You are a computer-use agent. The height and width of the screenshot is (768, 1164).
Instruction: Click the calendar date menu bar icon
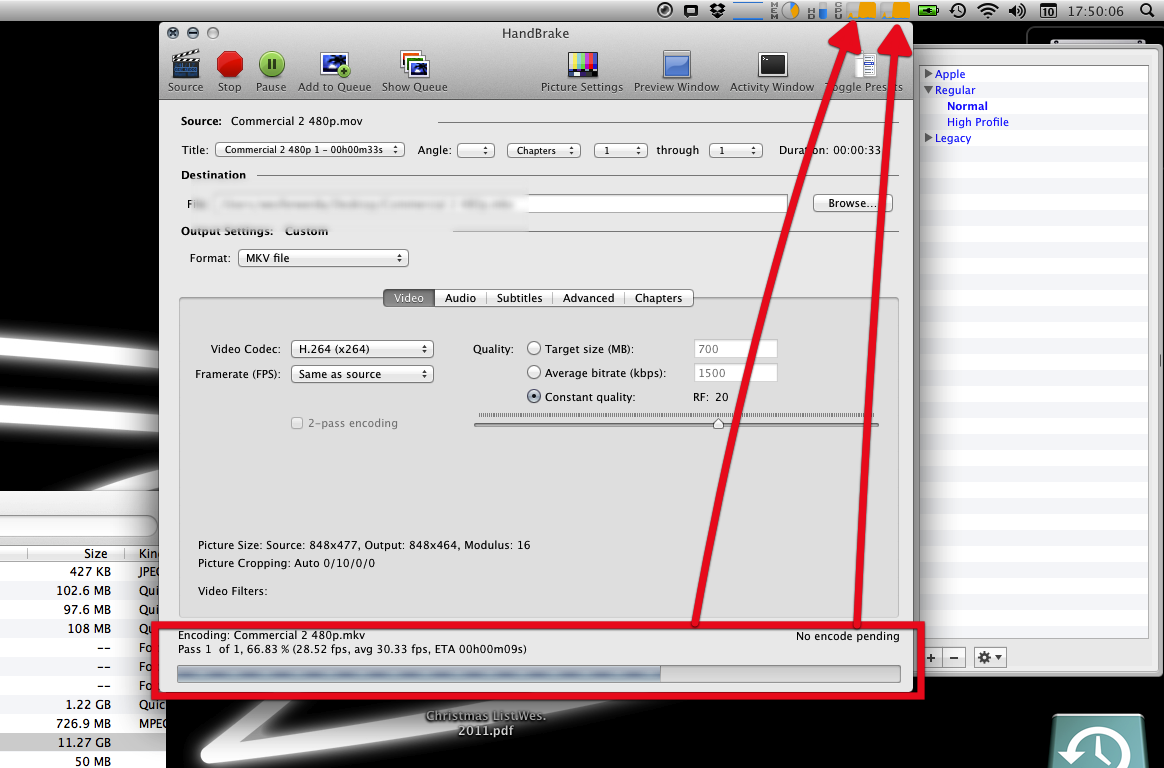click(1047, 10)
